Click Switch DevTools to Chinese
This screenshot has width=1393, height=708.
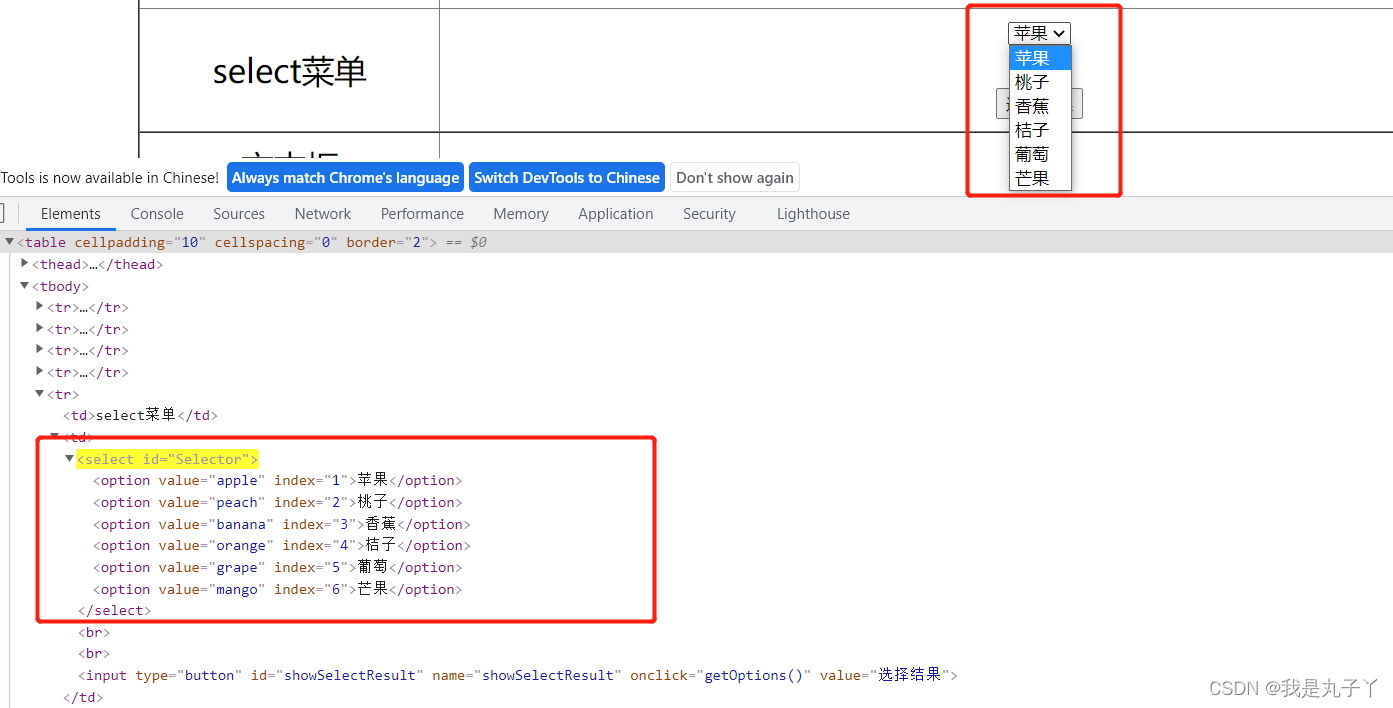click(x=566, y=177)
